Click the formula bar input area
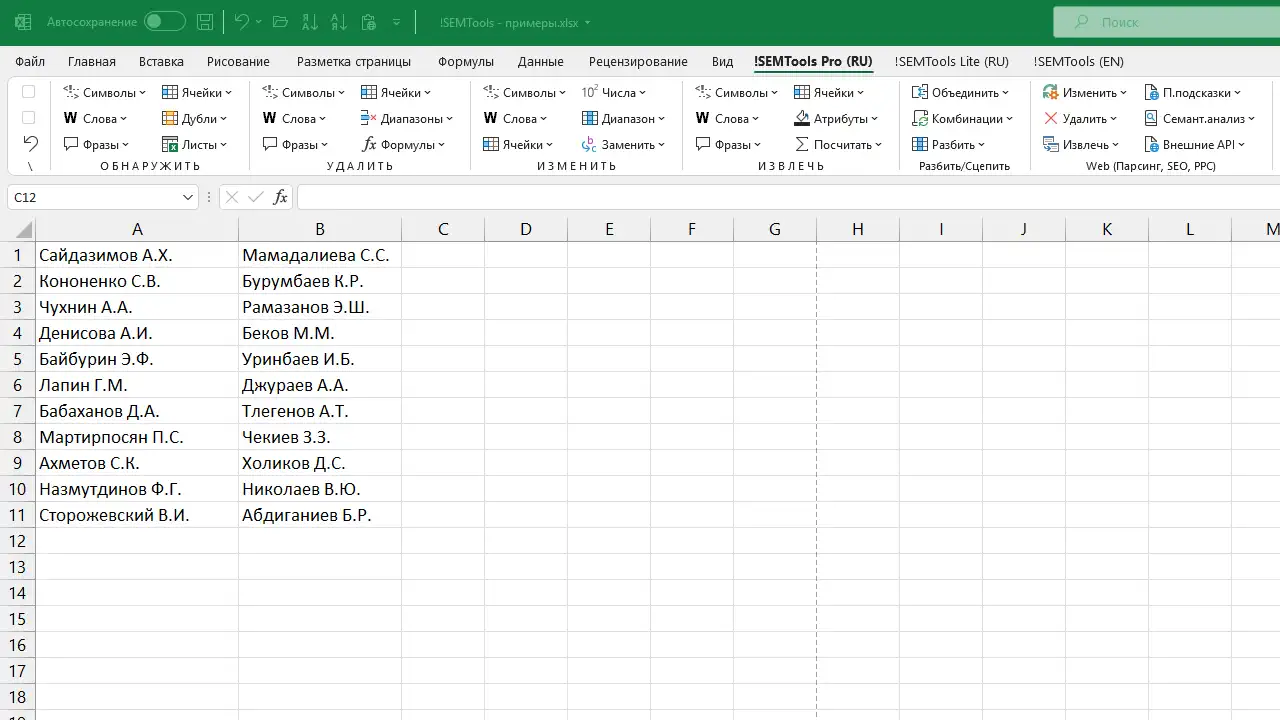 click(788, 197)
